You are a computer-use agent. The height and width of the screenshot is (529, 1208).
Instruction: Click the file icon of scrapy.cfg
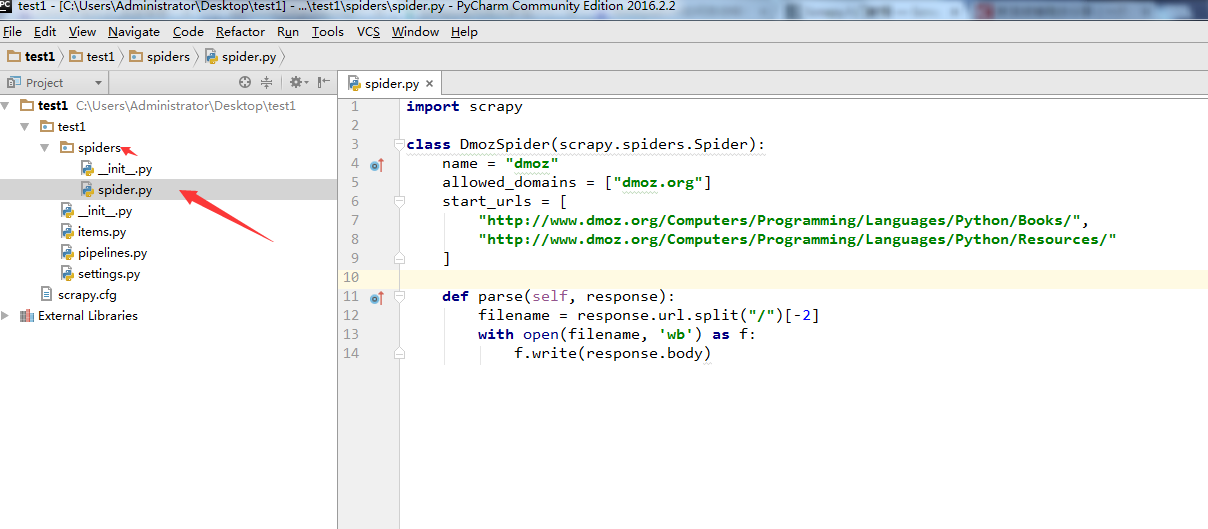point(47,294)
